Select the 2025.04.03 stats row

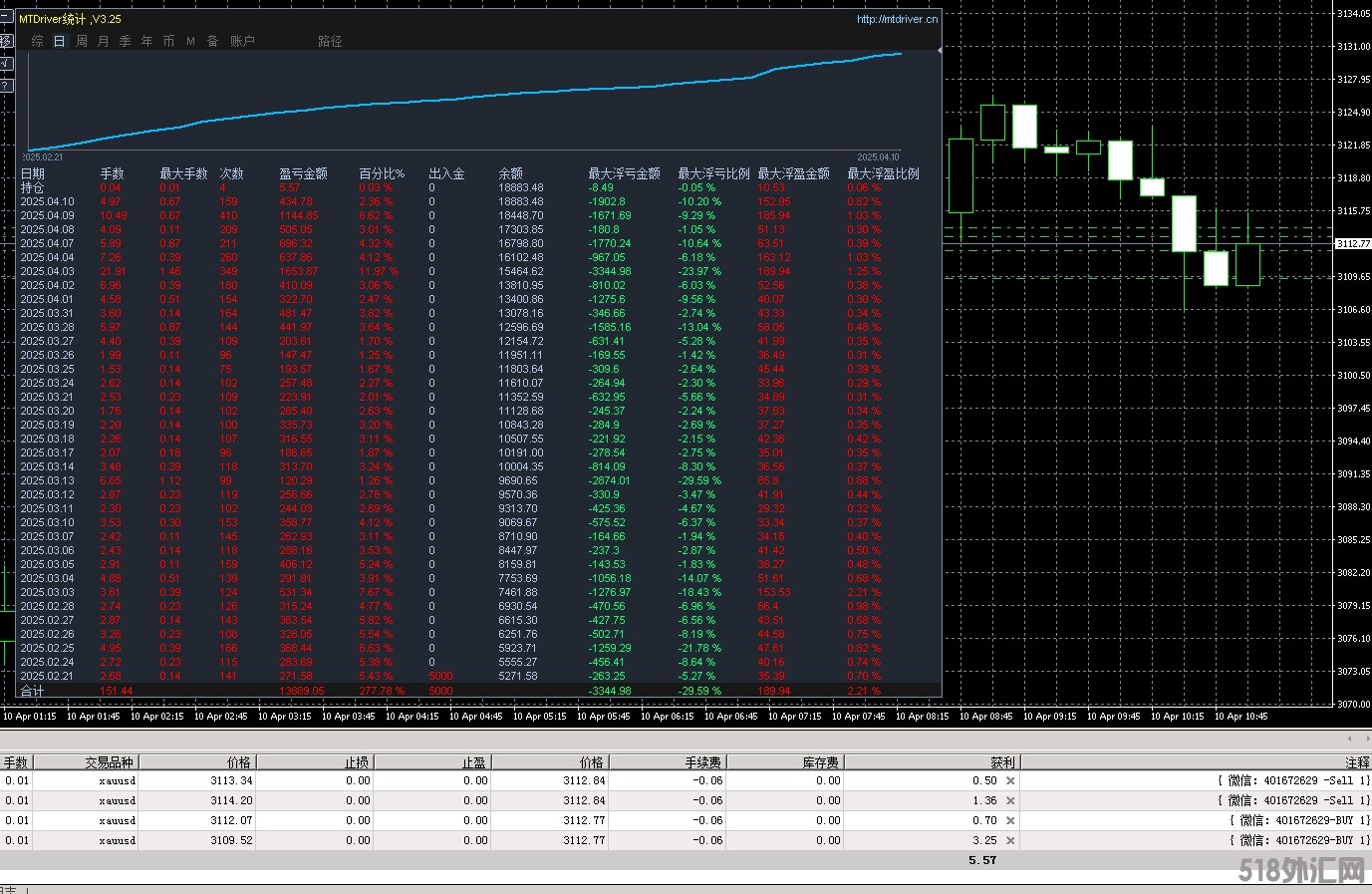(478, 271)
